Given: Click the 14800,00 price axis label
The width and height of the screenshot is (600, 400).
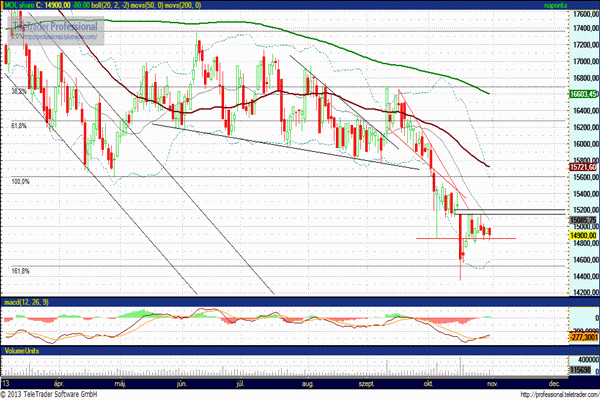Looking at the screenshot, I should coord(586,243).
